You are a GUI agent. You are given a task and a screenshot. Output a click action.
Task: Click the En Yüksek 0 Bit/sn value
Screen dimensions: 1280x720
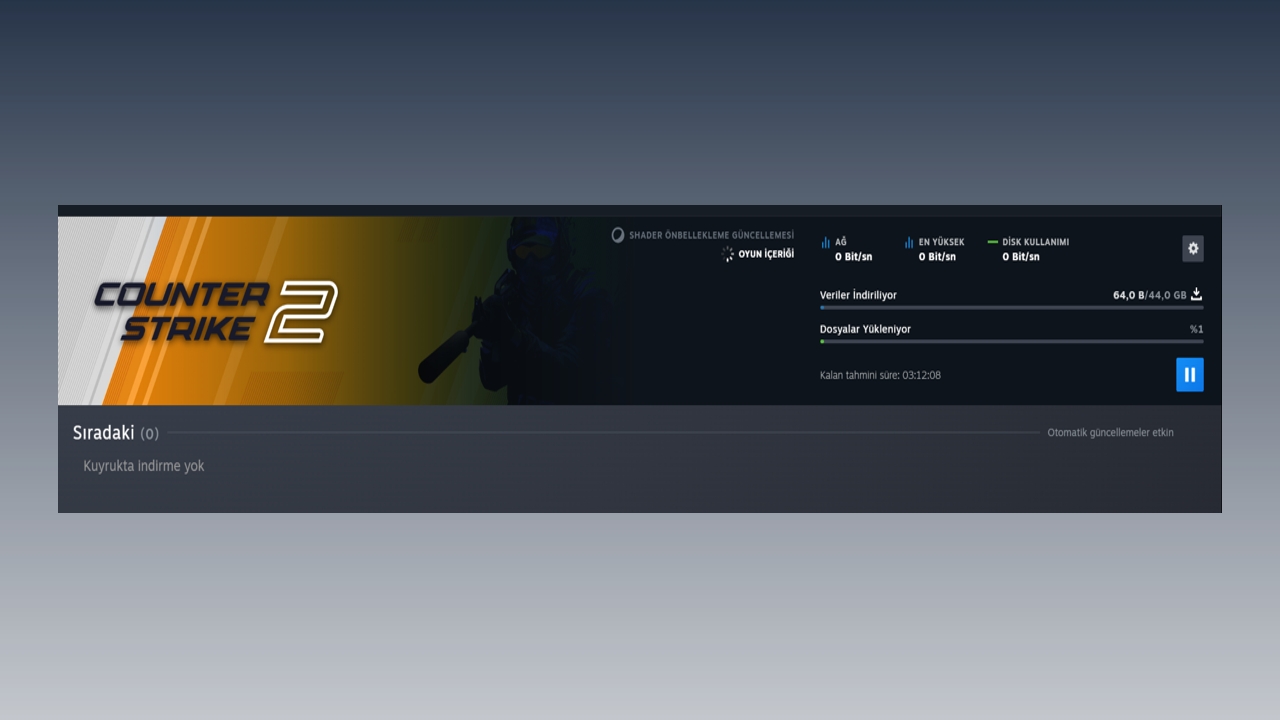point(937,257)
